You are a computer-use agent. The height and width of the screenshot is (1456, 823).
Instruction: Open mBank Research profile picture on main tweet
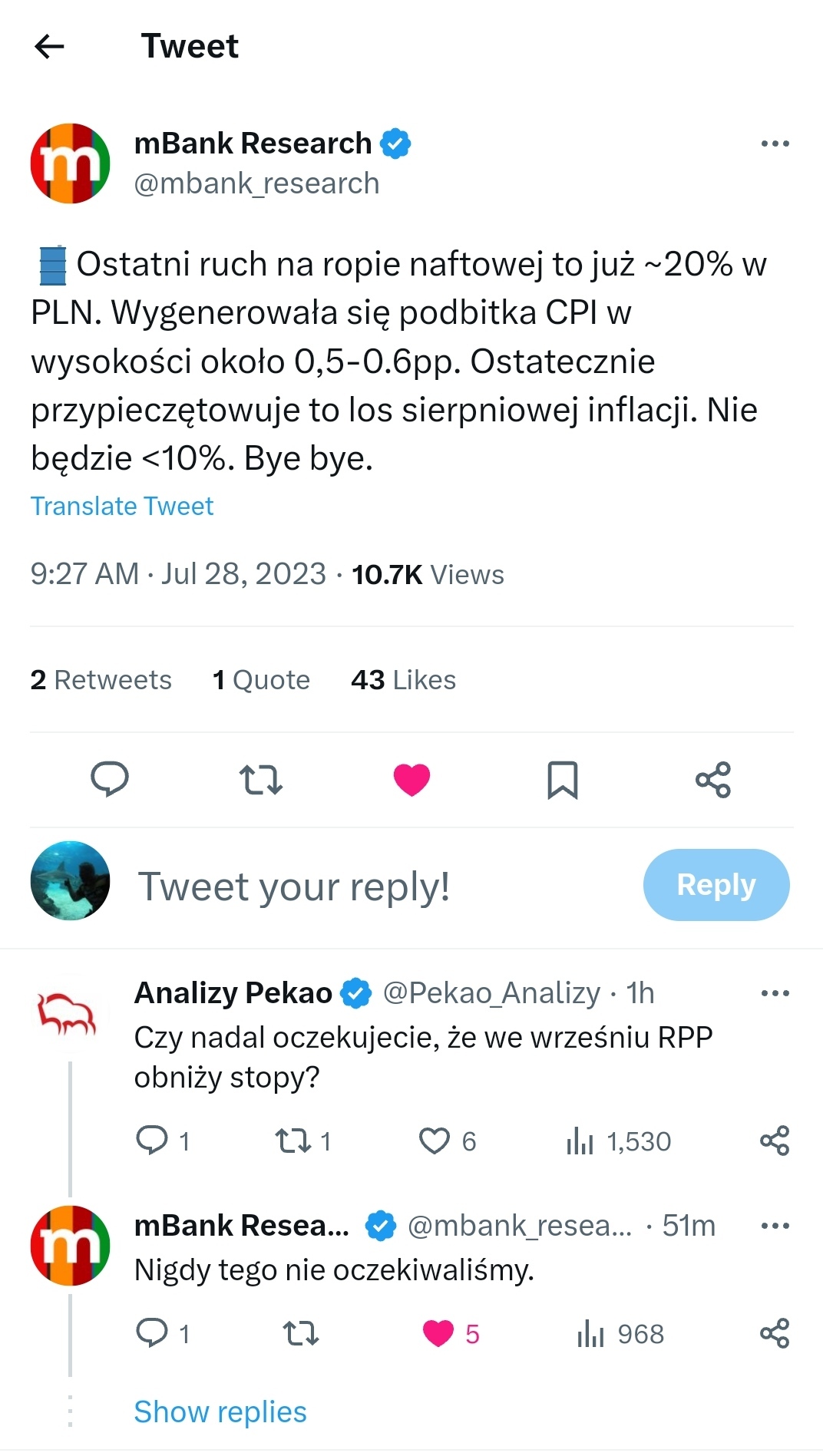tap(70, 163)
